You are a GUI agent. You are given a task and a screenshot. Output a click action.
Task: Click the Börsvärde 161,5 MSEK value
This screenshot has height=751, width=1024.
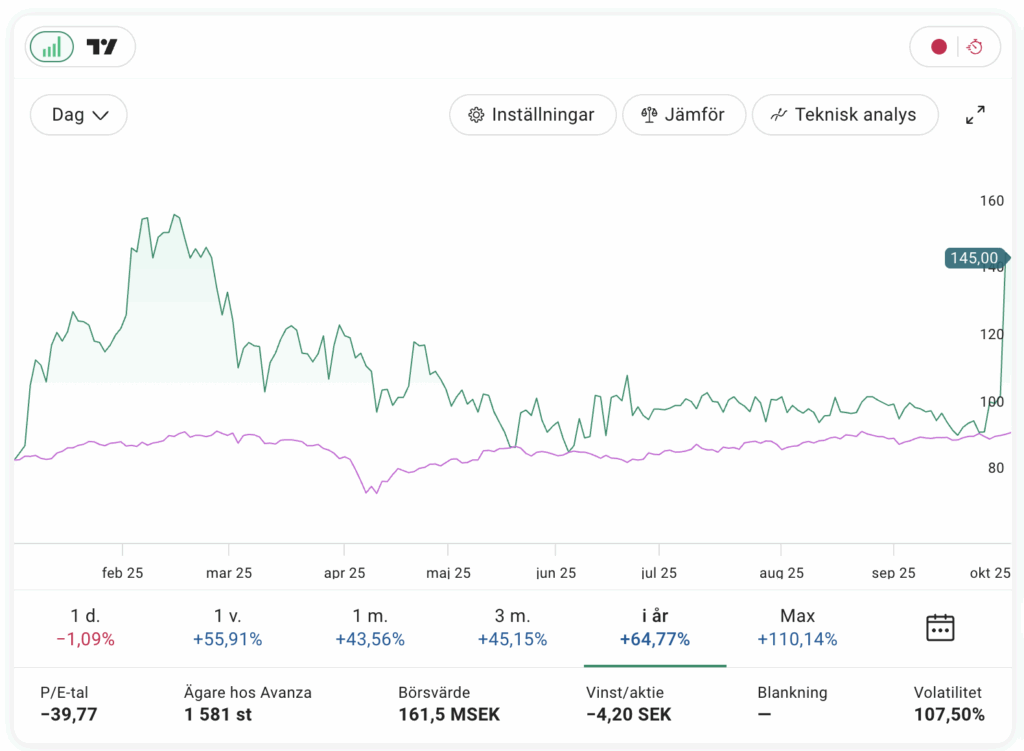click(x=448, y=715)
